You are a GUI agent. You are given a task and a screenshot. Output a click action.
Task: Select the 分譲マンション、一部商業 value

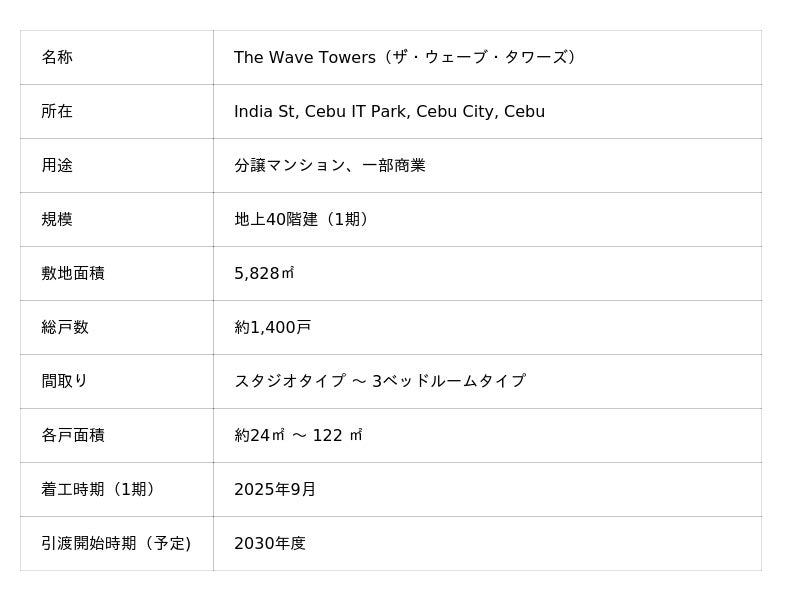tap(330, 166)
